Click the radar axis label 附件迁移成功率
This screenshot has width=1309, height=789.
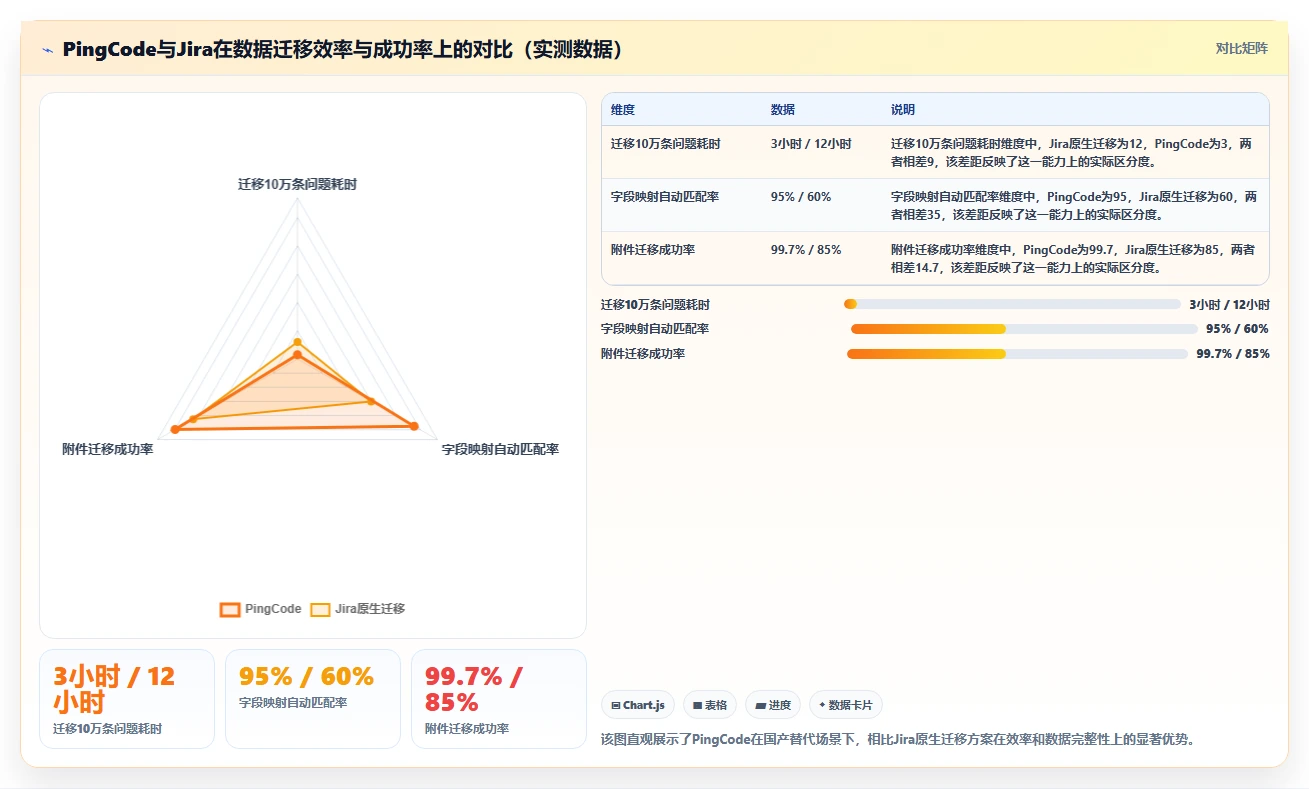coord(108,449)
